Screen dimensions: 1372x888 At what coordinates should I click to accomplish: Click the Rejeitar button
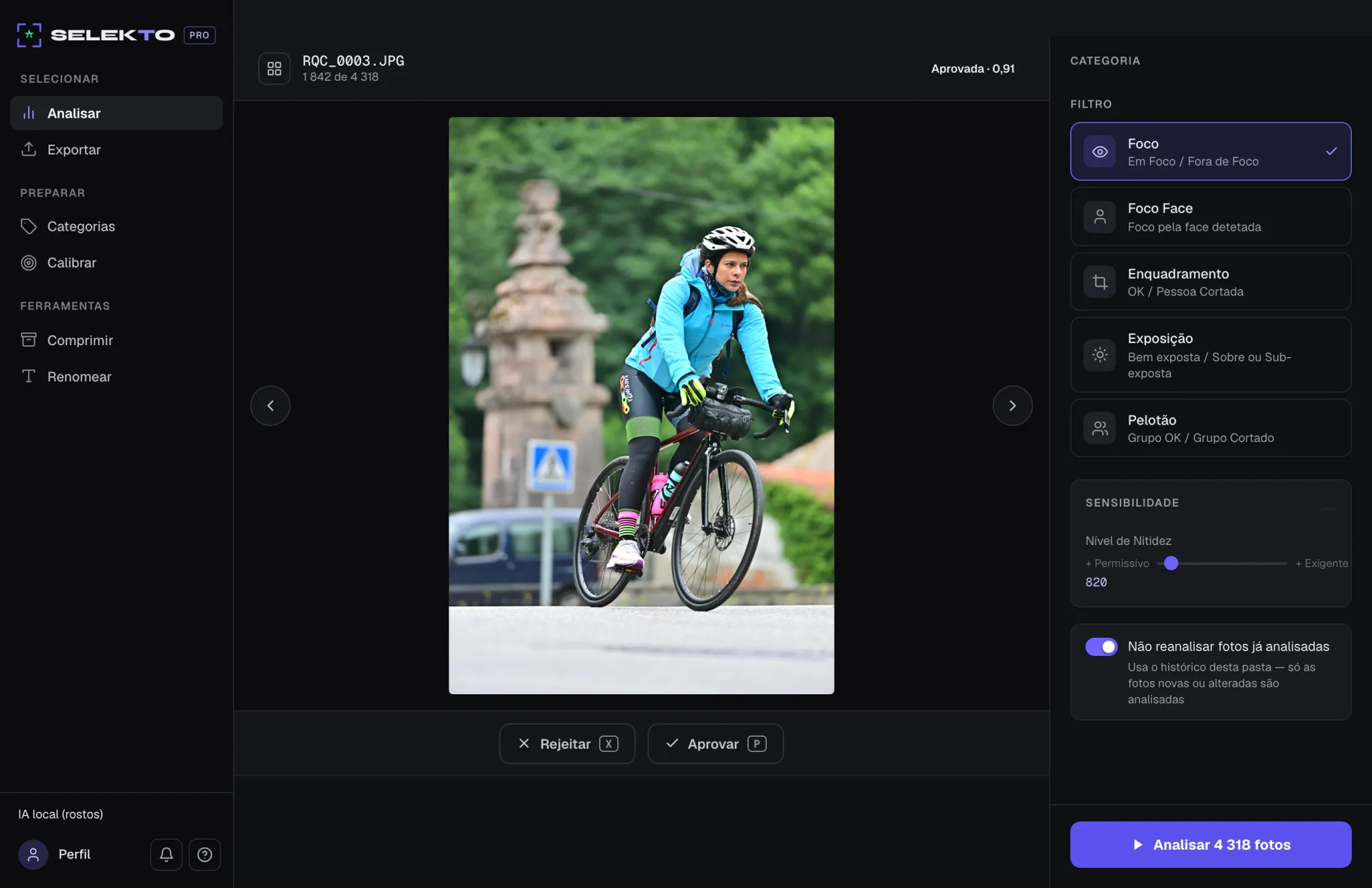567,743
